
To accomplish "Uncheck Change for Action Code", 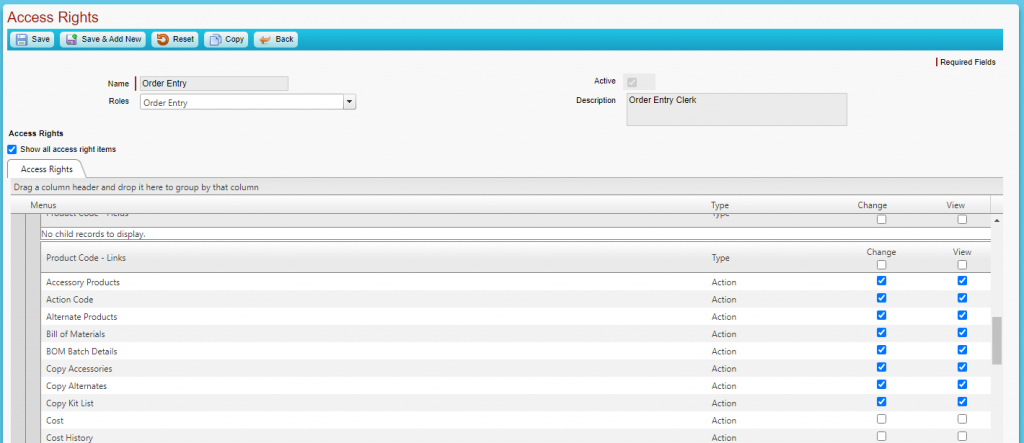I will (x=882, y=298).
